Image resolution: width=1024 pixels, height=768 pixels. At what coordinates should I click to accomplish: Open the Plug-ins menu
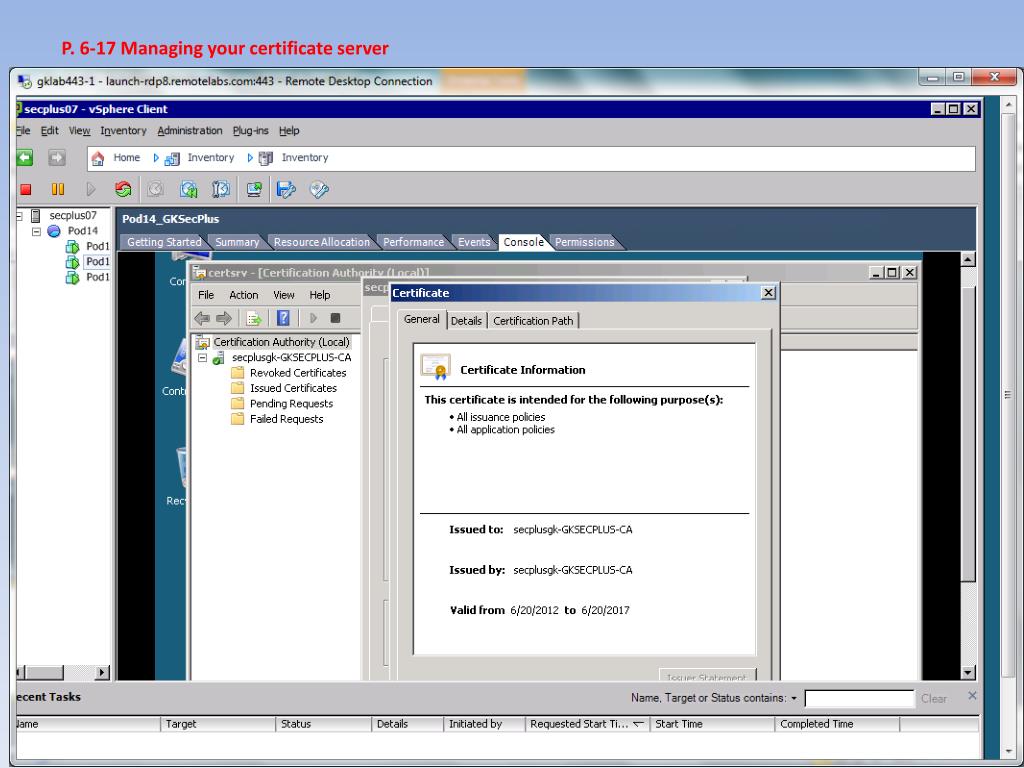(251, 131)
